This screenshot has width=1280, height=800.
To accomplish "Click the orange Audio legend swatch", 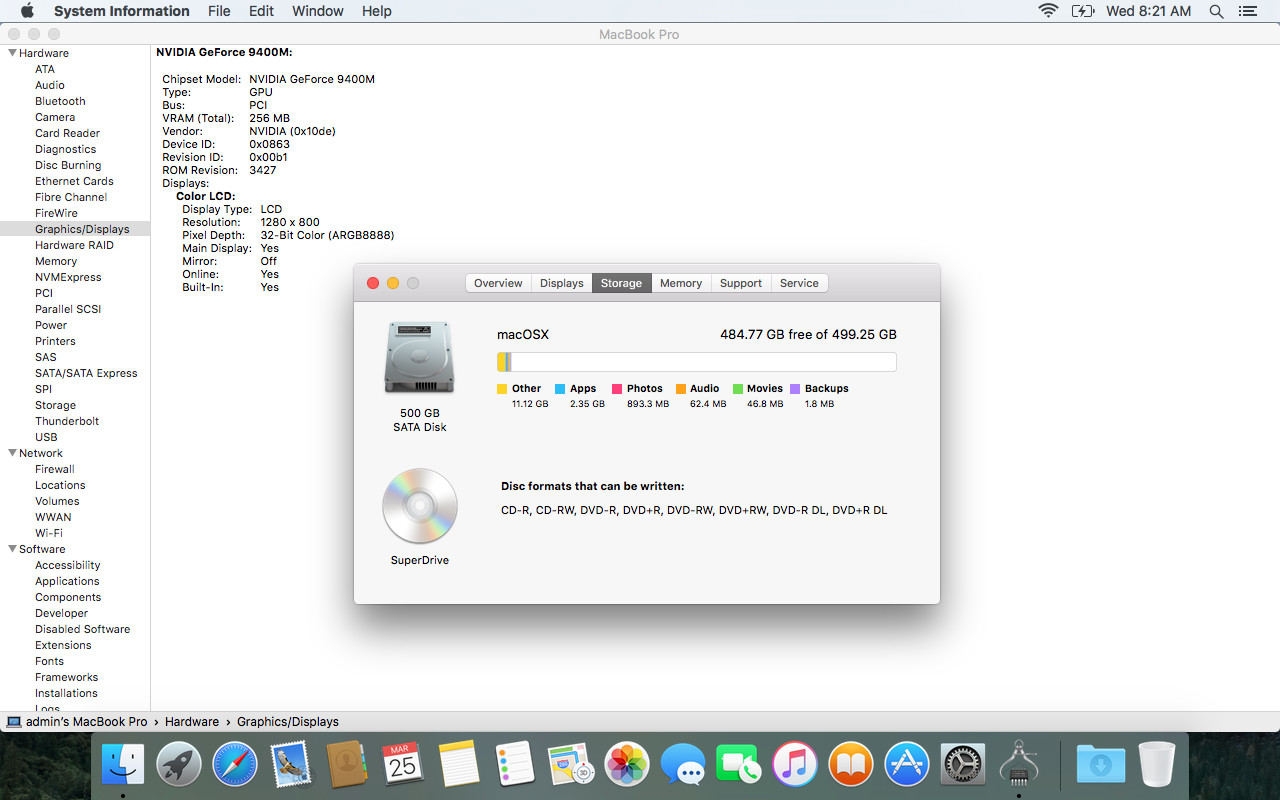I will (680, 389).
